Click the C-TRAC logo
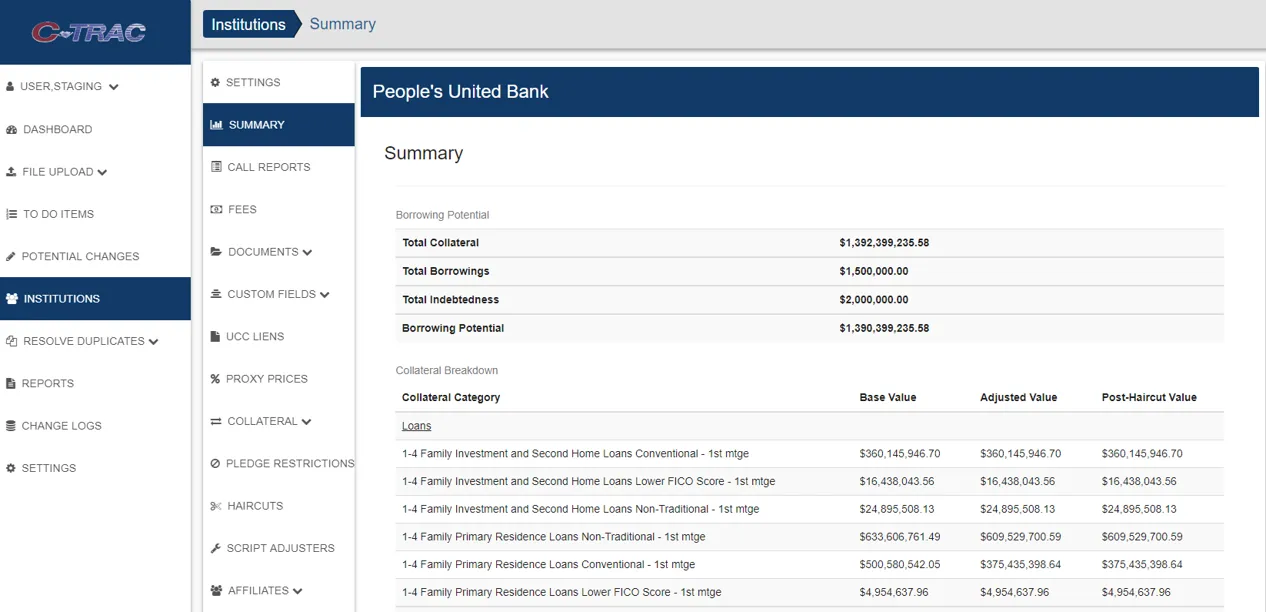 pyautogui.click(x=89, y=32)
